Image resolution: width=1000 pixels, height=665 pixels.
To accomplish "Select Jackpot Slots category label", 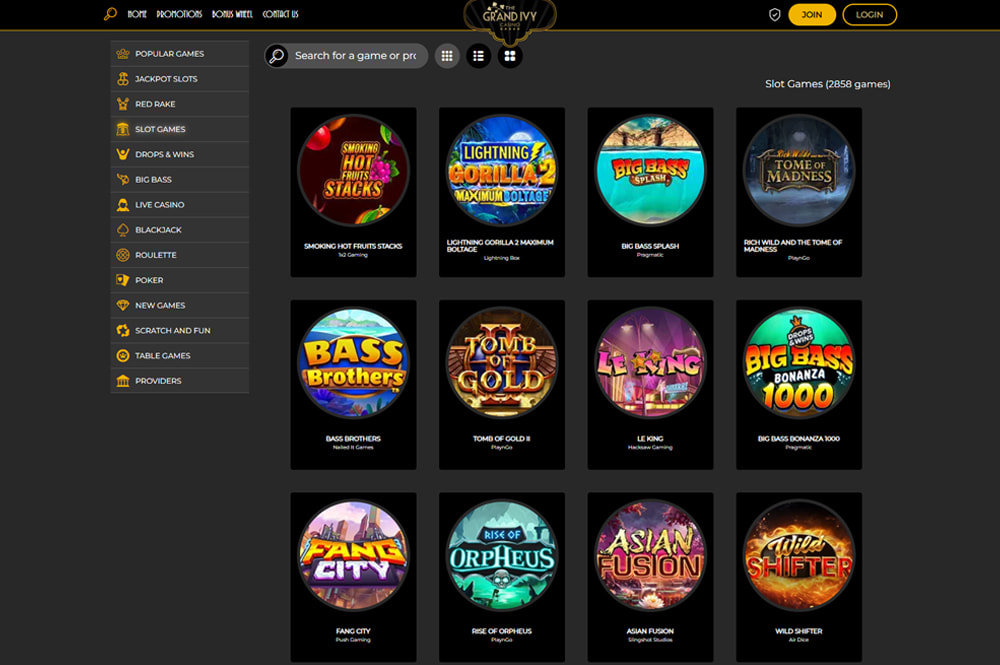I will tap(166, 79).
